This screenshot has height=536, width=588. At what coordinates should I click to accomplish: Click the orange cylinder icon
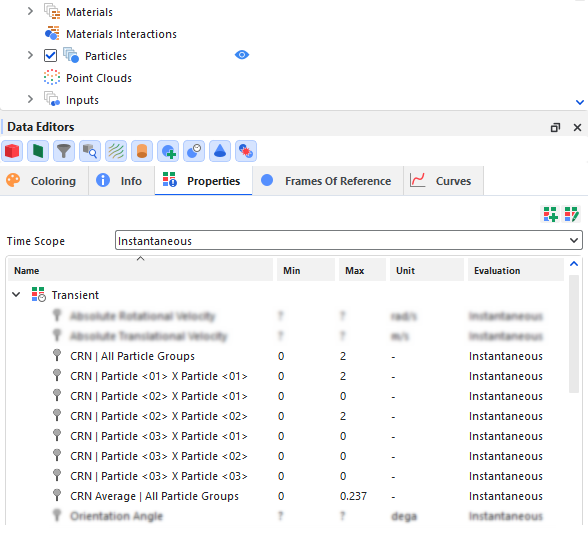[142, 151]
